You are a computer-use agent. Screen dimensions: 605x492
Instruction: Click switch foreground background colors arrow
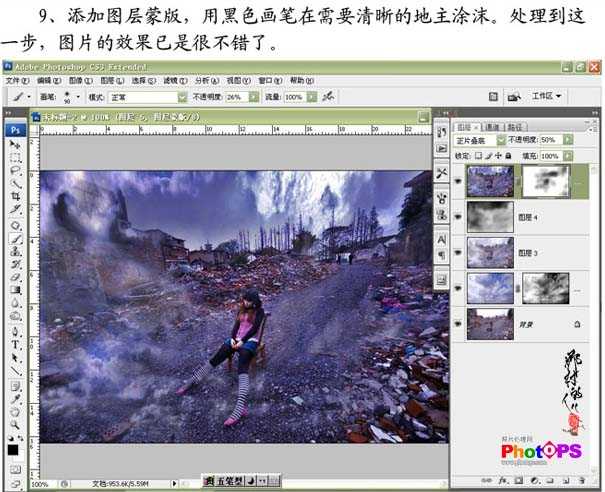point(20,439)
